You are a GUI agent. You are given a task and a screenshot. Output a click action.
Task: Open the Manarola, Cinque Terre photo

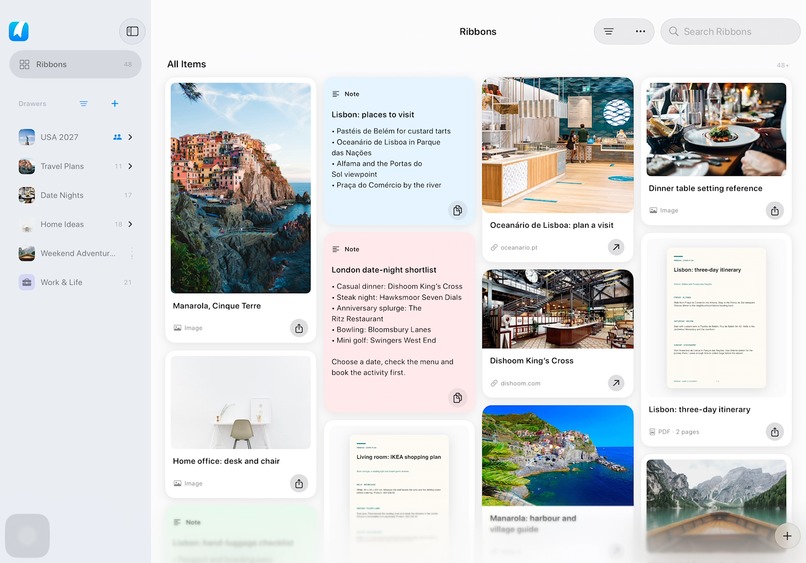coord(241,188)
